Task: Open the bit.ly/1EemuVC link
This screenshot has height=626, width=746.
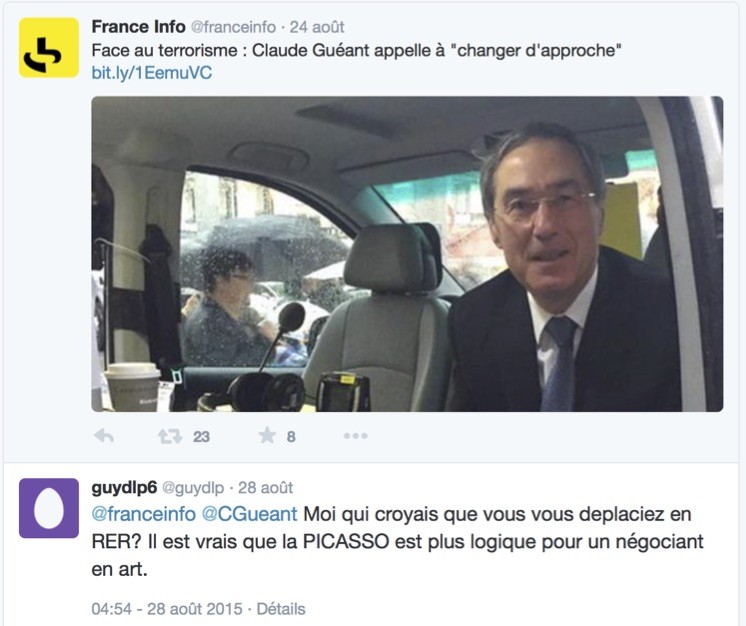Action: (152, 73)
